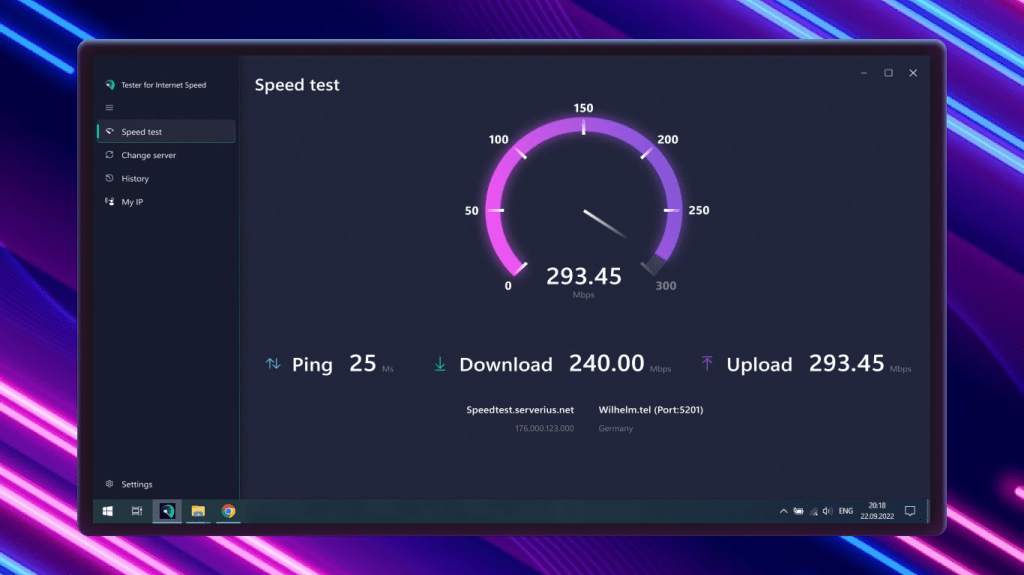
Task: Click the purple Upload arrow icon
Action: point(707,364)
